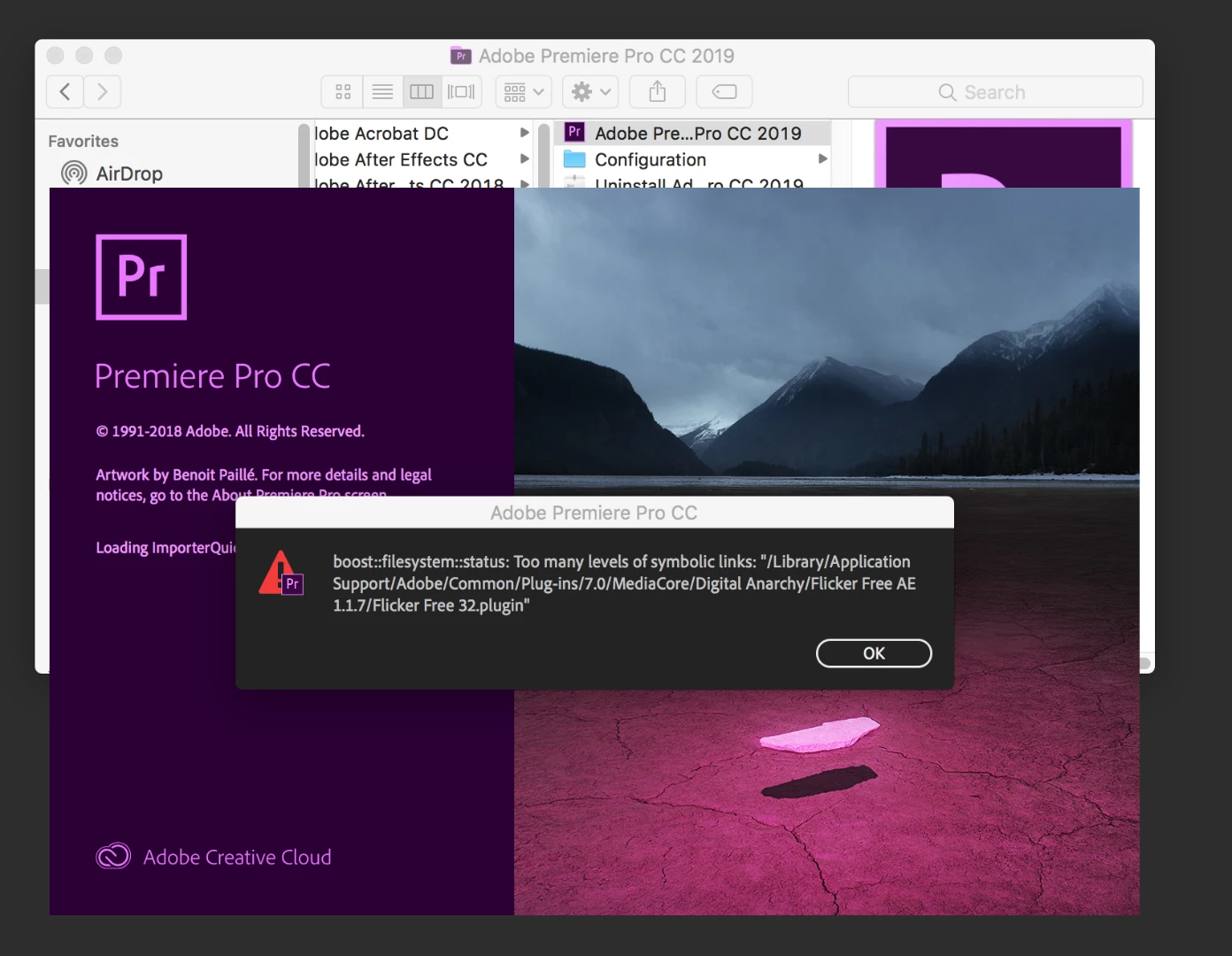Click the Finder window title proxy icon
This screenshot has width=1232, height=956.
(x=461, y=56)
